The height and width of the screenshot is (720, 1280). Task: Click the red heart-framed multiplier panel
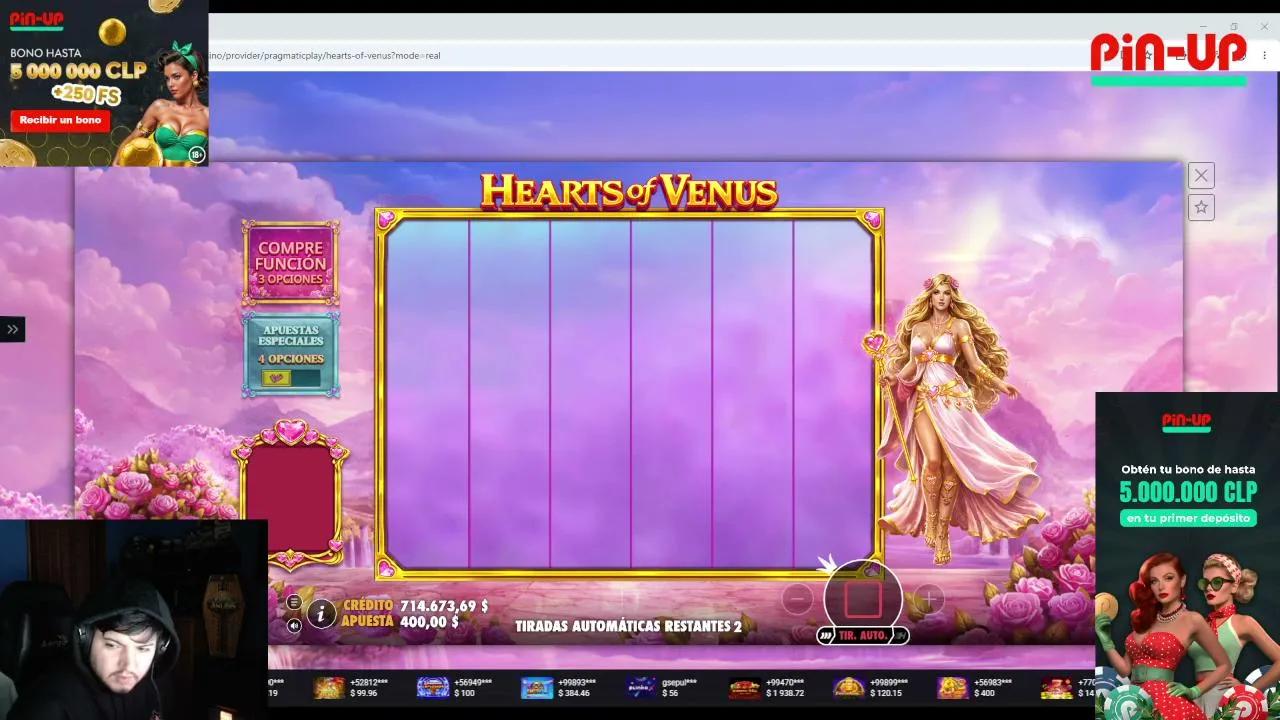(x=290, y=495)
